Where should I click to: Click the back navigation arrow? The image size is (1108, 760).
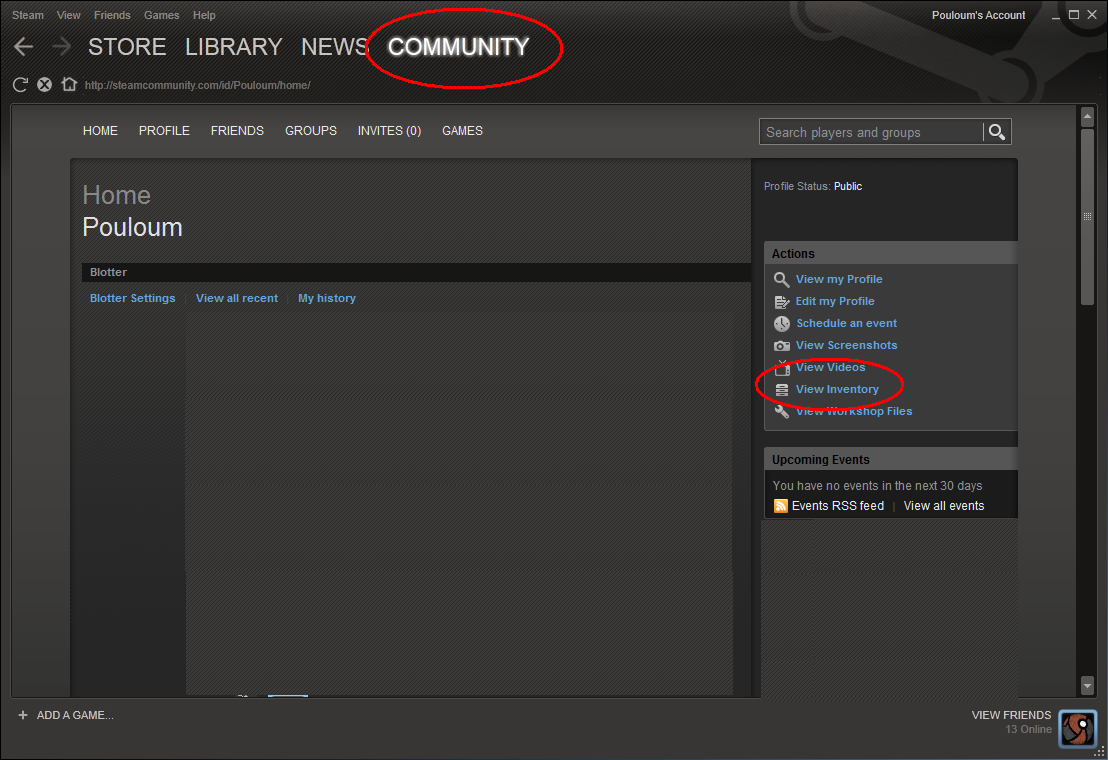tap(23, 47)
